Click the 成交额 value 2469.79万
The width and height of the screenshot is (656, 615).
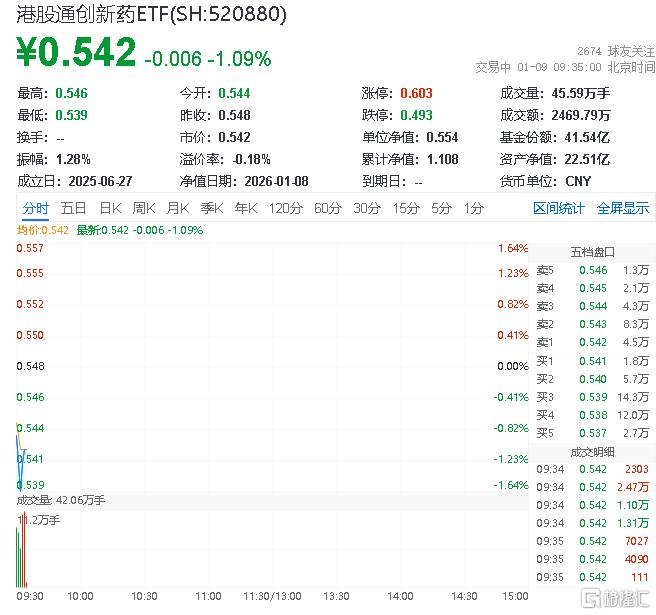[x=581, y=115]
